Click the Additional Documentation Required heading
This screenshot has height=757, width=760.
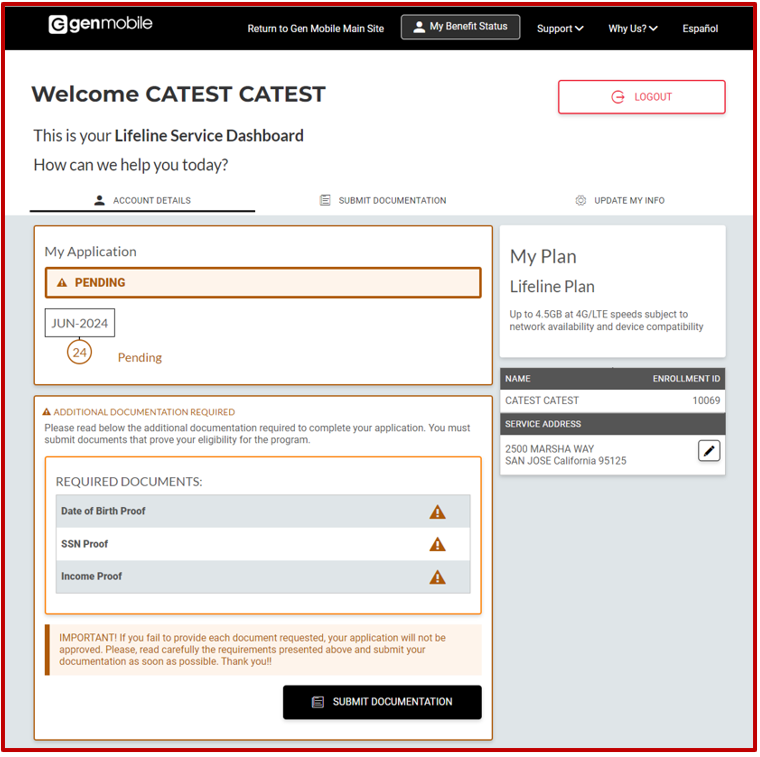(x=143, y=412)
